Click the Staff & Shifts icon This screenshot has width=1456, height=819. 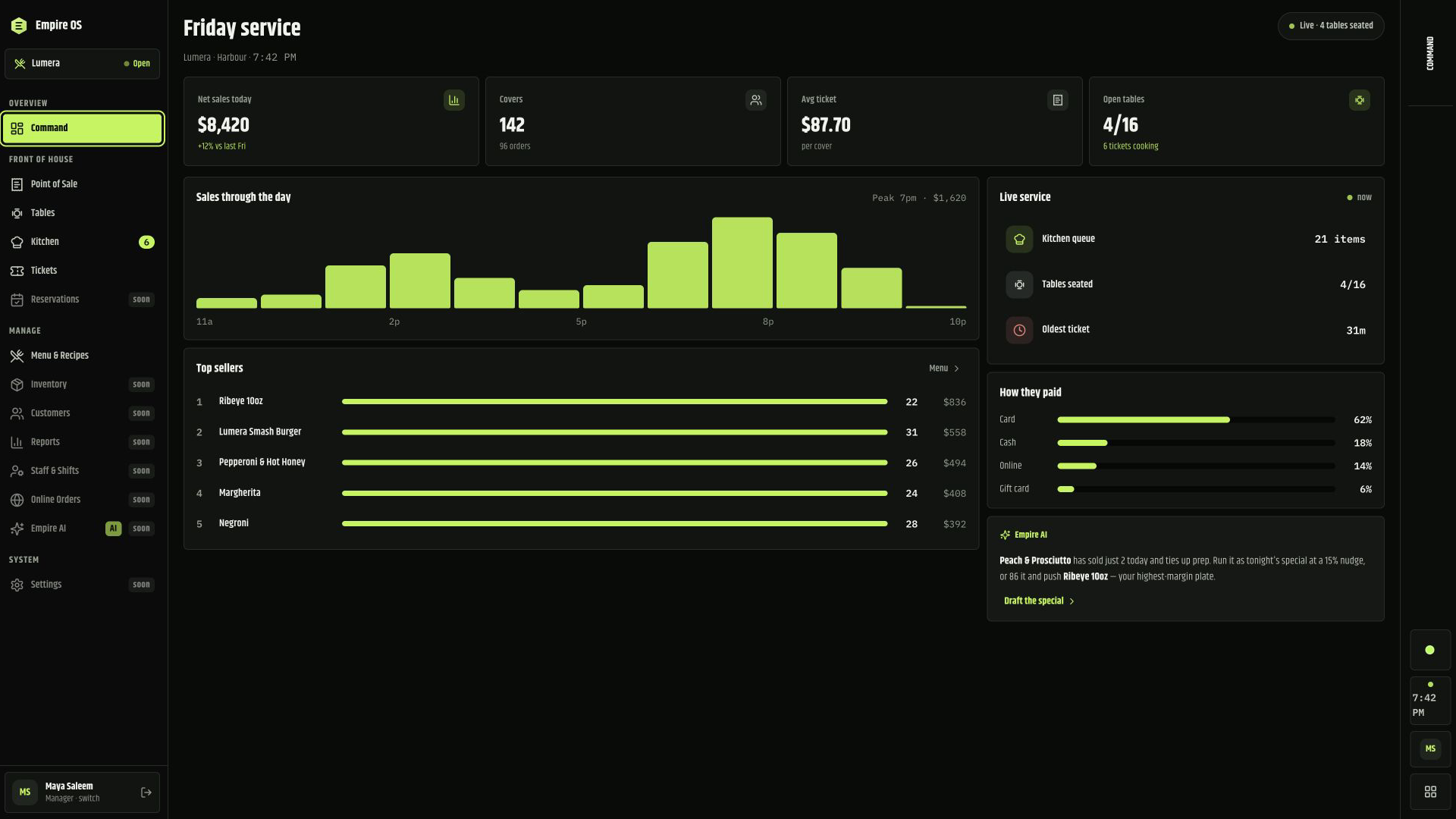[x=17, y=471]
